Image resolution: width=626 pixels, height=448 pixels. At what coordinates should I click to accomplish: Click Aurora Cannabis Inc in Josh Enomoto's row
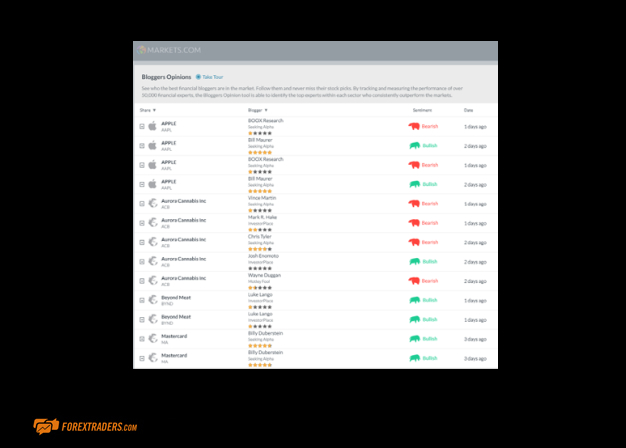pyautogui.click(x=184, y=259)
